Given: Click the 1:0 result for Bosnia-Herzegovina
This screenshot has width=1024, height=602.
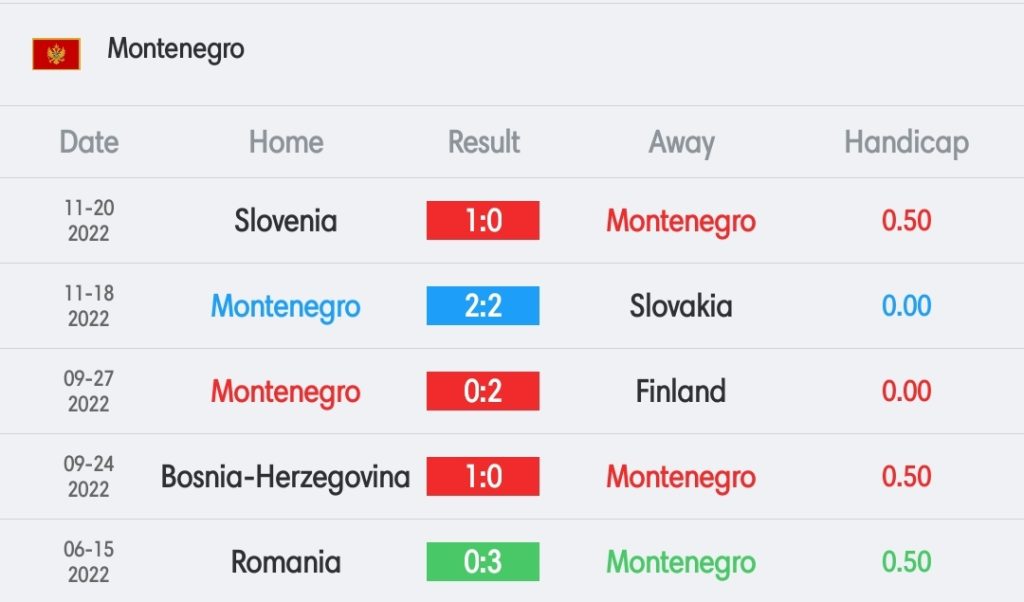Looking at the screenshot, I should pos(483,477).
